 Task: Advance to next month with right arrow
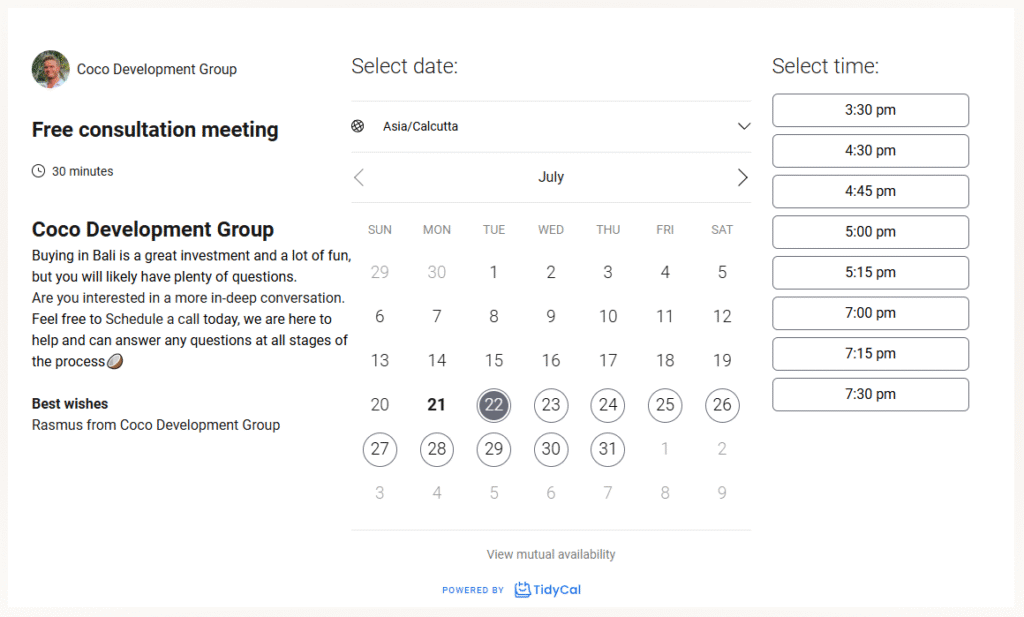click(742, 177)
